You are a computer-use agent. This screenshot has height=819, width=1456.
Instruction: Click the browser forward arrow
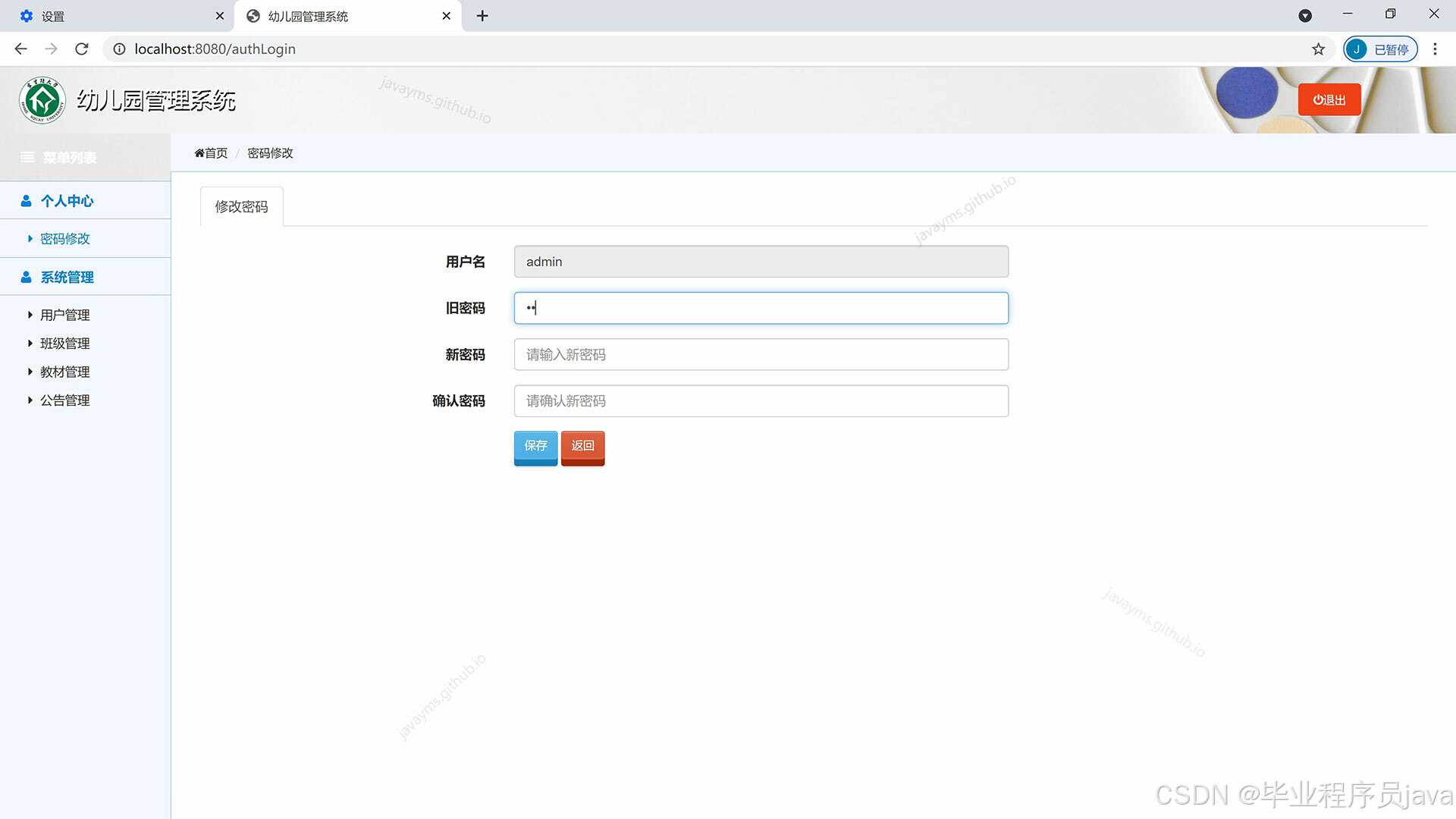[51, 49]
